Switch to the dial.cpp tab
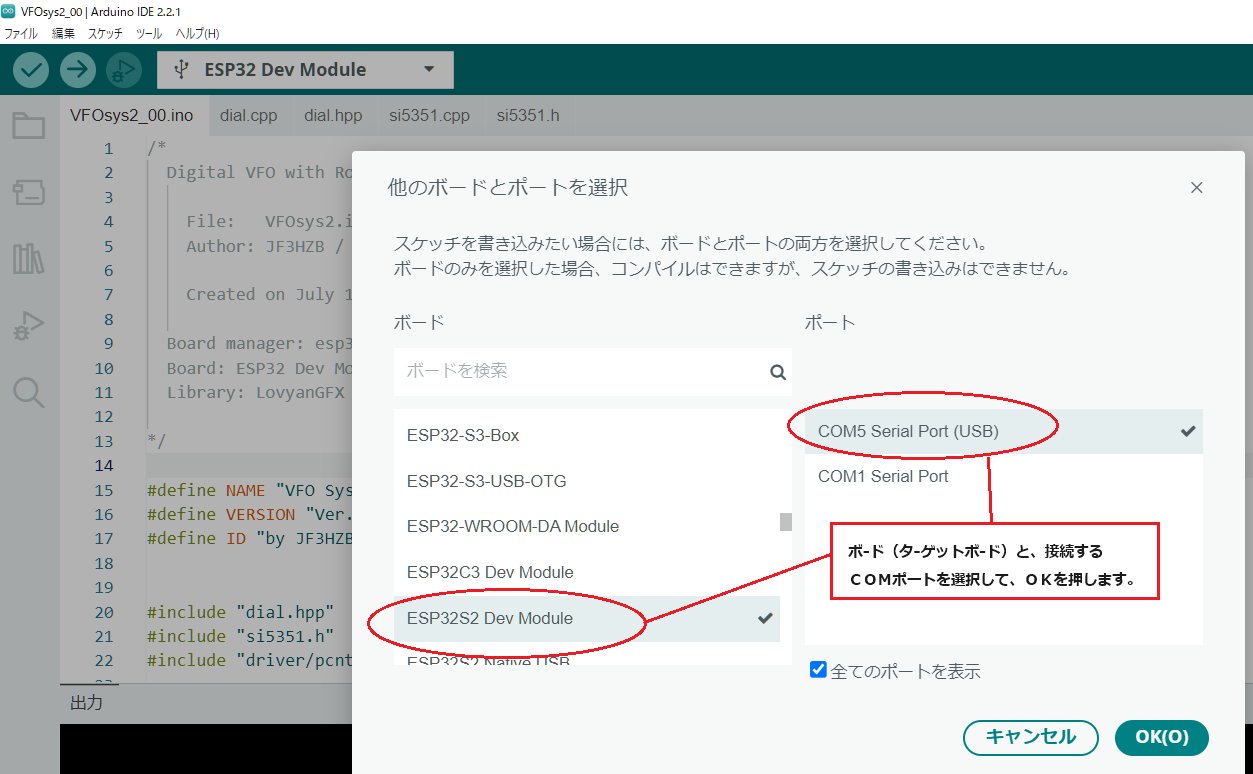 (x=249, y=116)
